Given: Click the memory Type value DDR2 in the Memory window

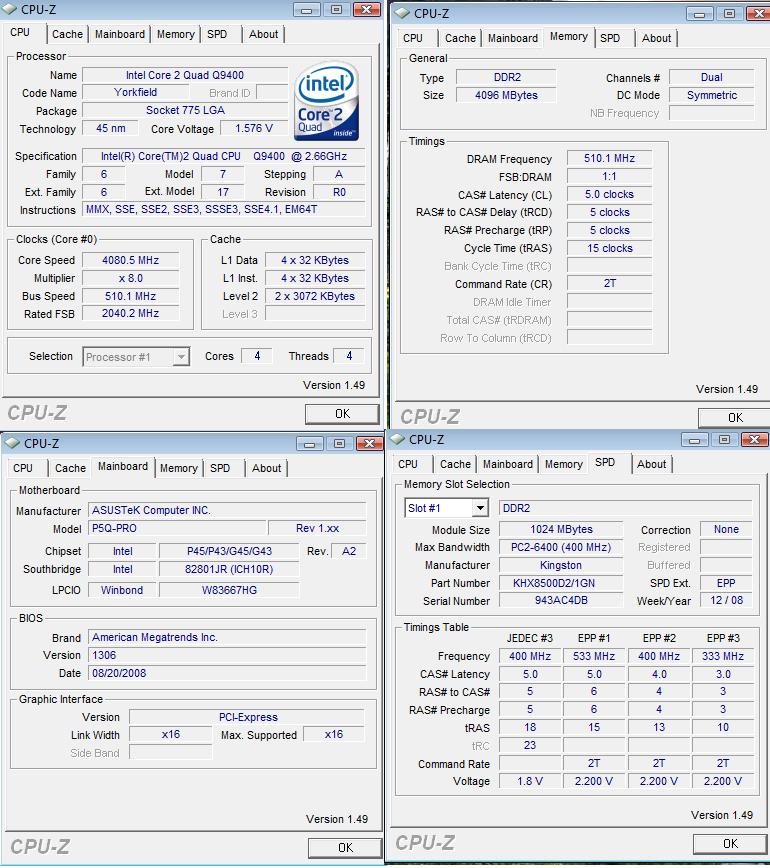Looking at the screenshot, I should click(x=507, y=78).
